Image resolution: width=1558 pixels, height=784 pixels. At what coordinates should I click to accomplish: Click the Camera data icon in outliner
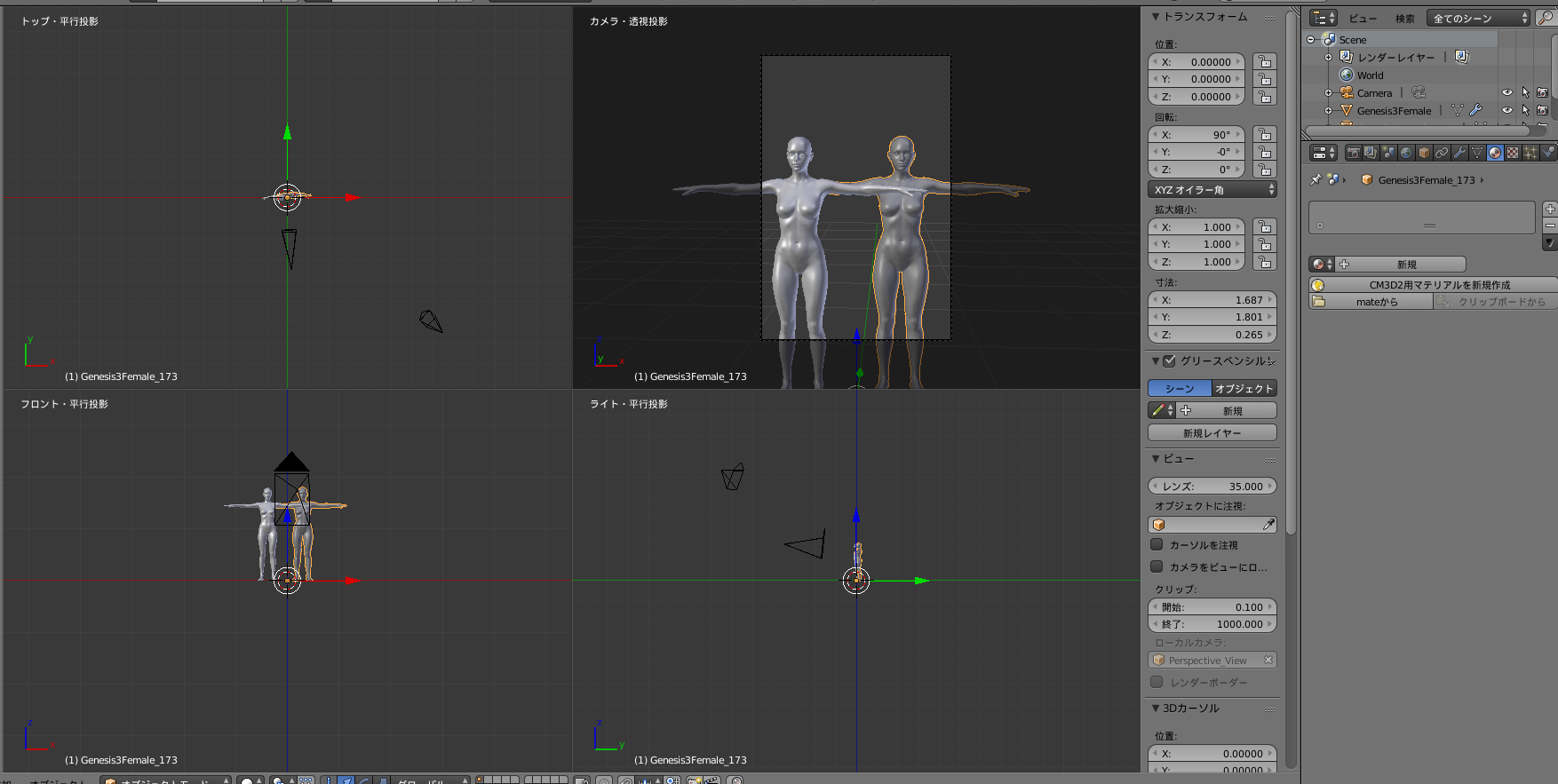[1419, 92]
